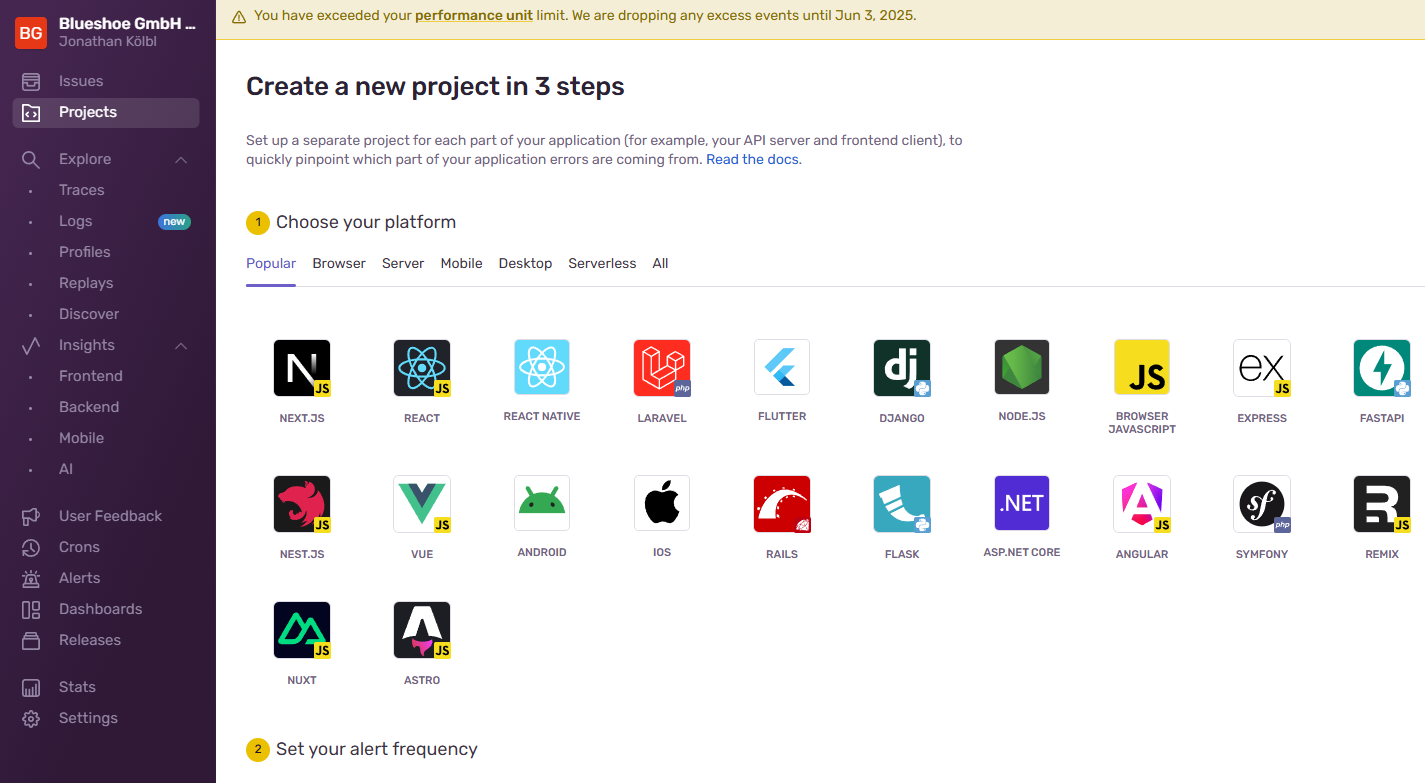Choose the React platform icon
The height and width of the screenshot is (783, 1425).
(422, 367)
